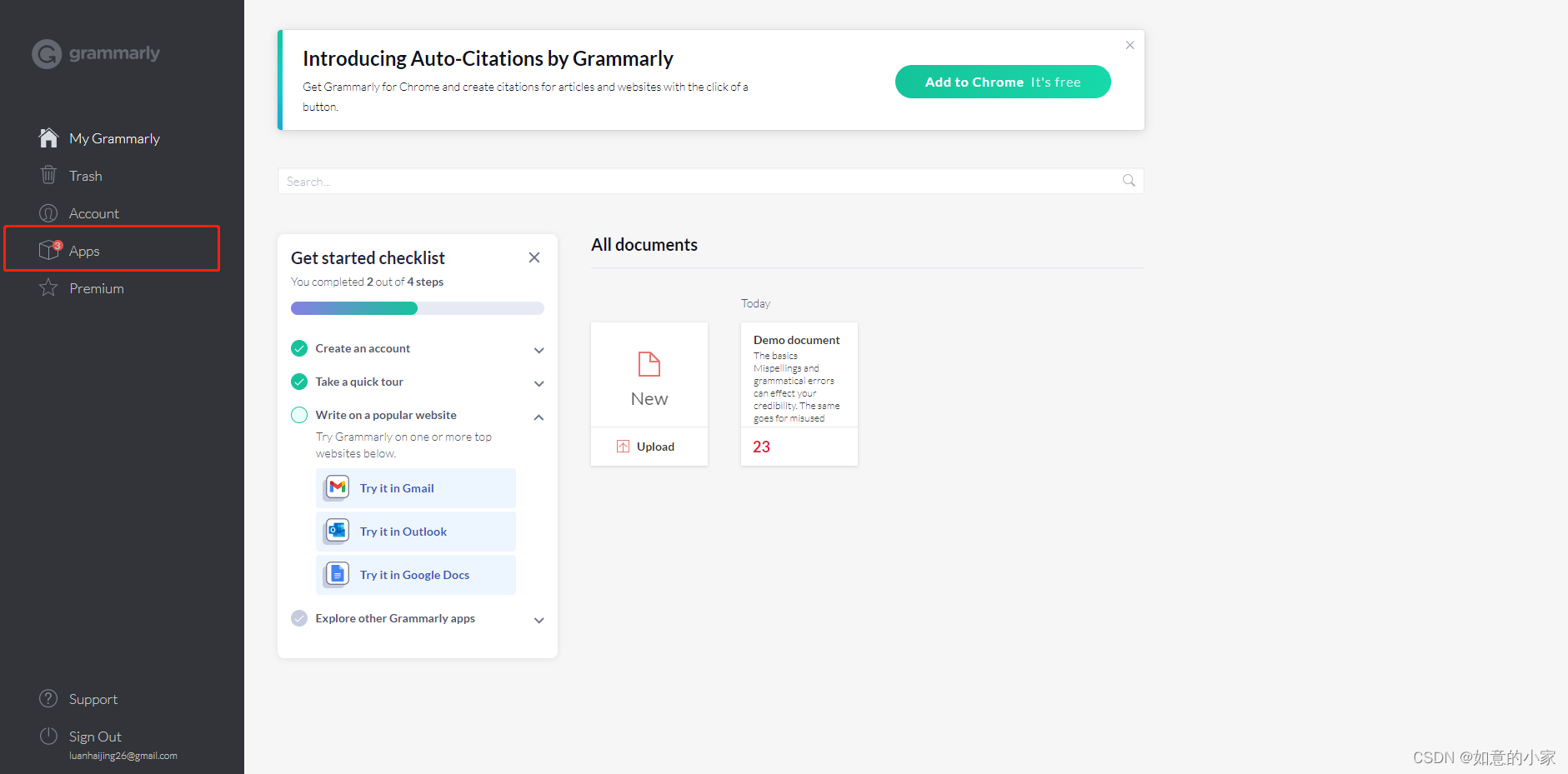1568x774 pixels.
Task: Click the Grammarly logo icon
Action: tap(47, 54)
